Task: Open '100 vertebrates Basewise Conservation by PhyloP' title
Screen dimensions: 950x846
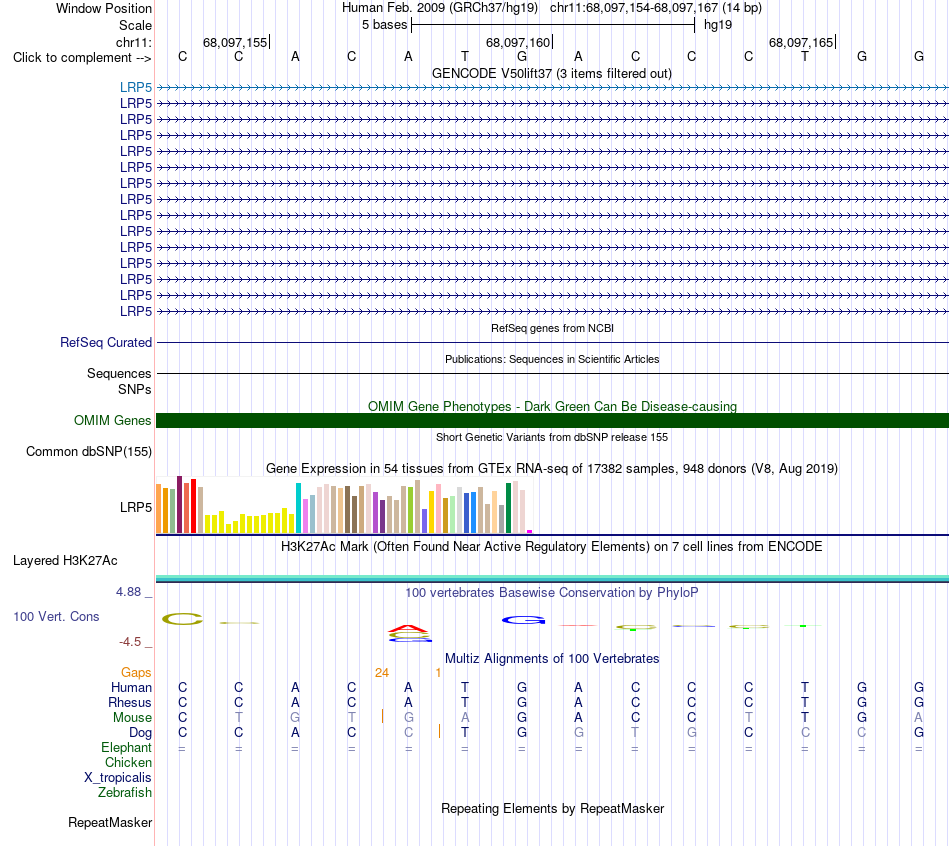Action: pyautogui.click(x=552, y=593)
